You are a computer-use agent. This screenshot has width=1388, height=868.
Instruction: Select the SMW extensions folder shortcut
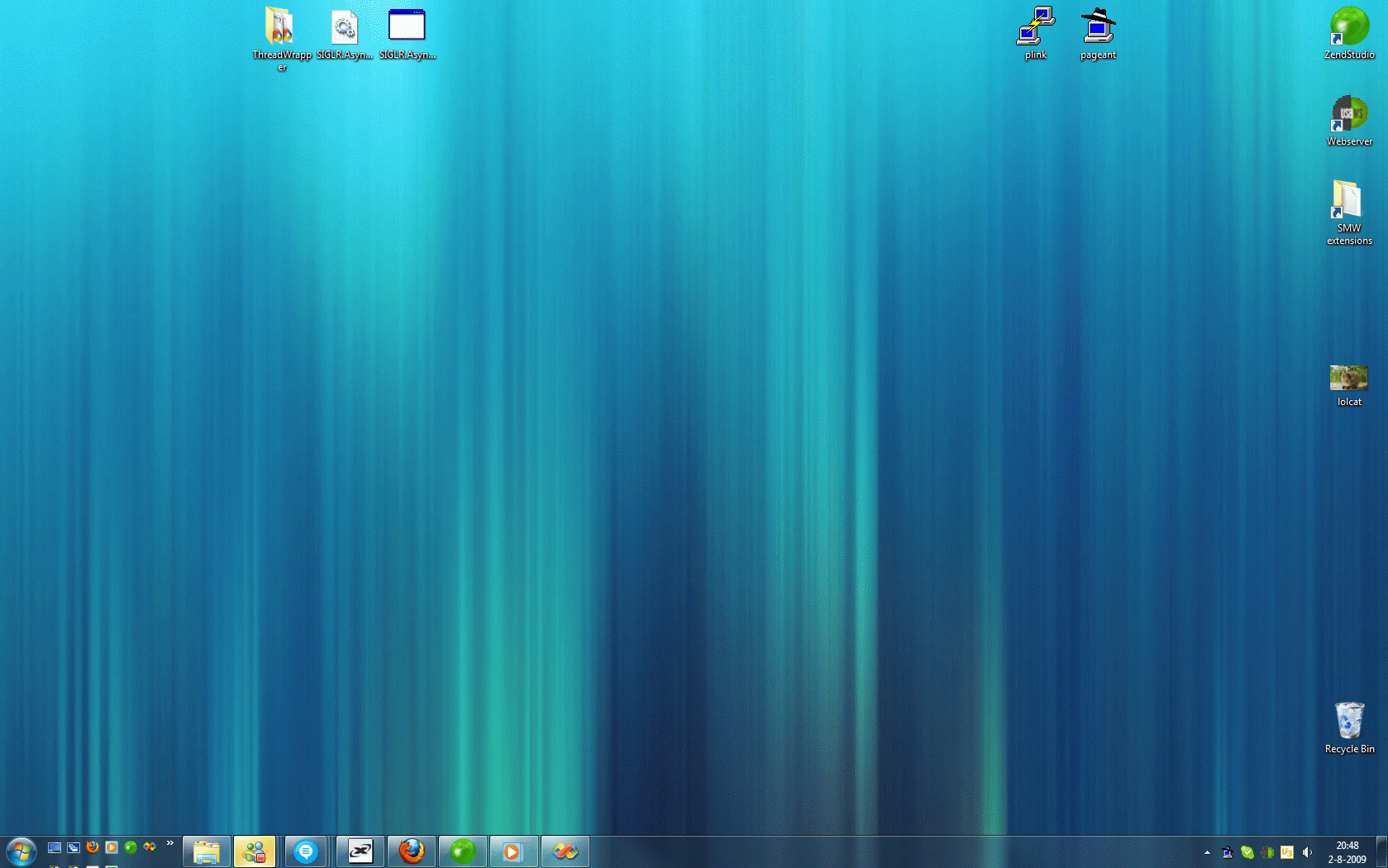1349,212
